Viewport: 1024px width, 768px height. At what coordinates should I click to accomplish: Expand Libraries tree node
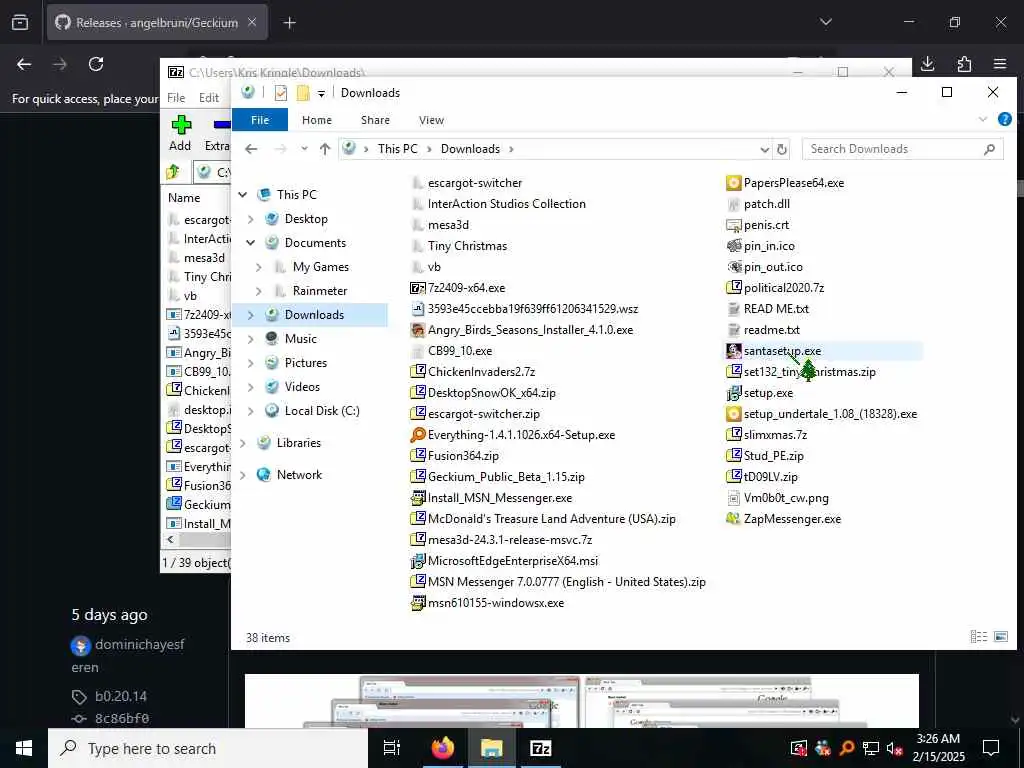243,443
